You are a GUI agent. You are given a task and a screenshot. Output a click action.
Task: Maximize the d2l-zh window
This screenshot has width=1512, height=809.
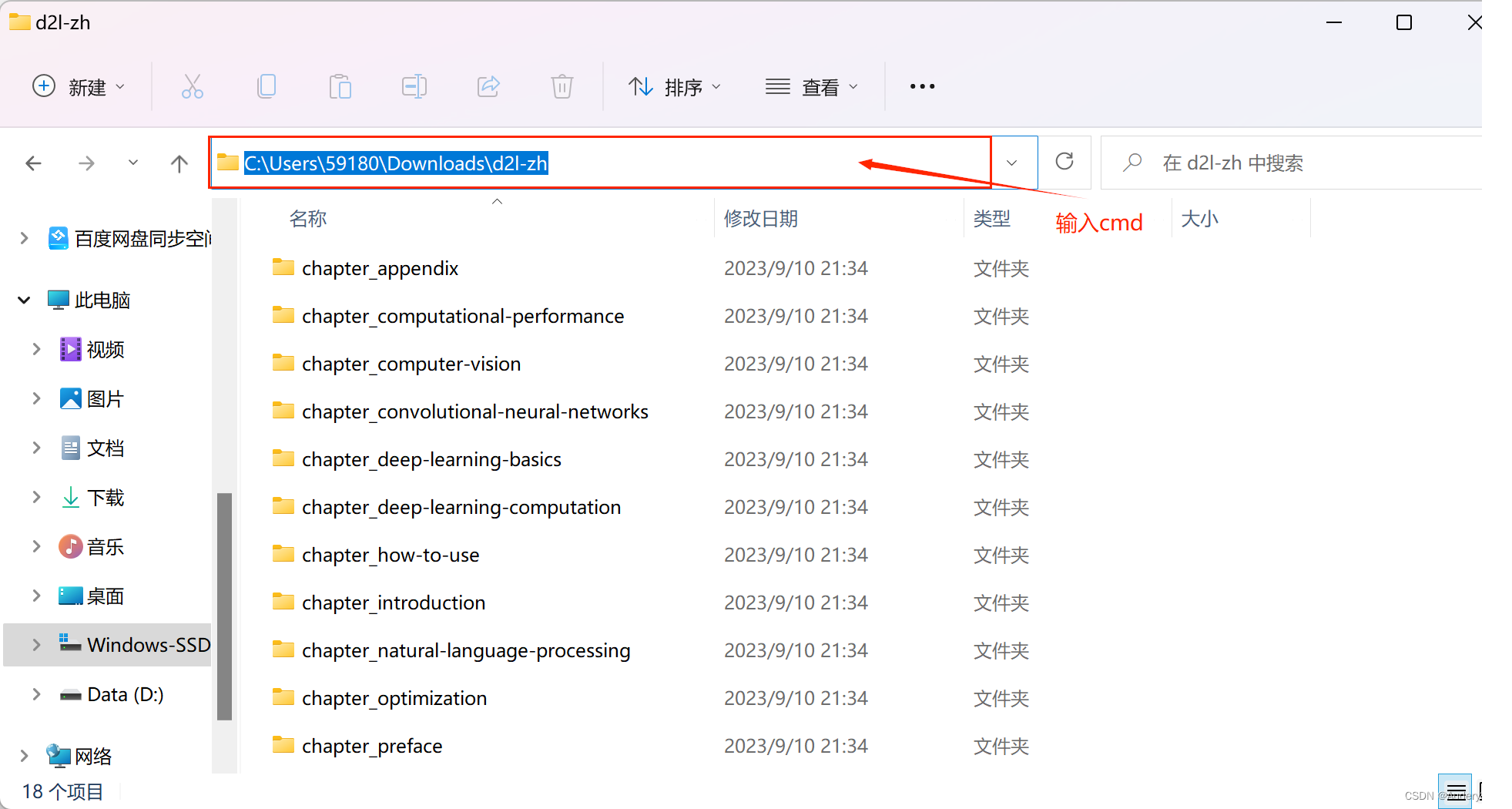point(1404,22)
